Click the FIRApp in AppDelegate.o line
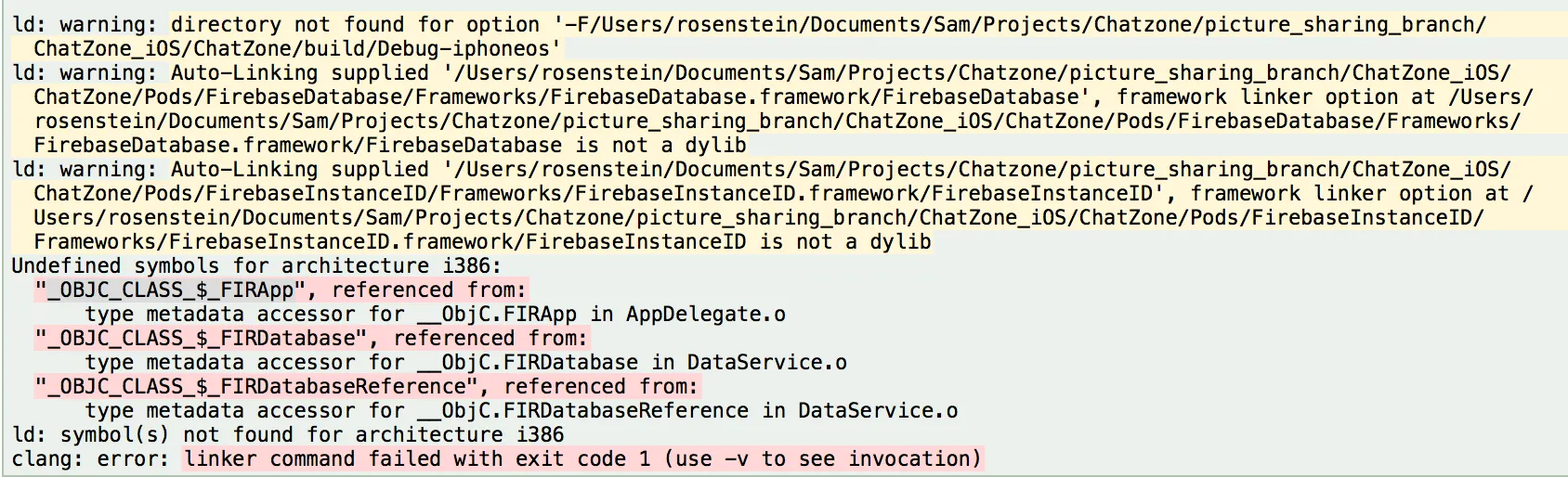 (x=435, y=315)
